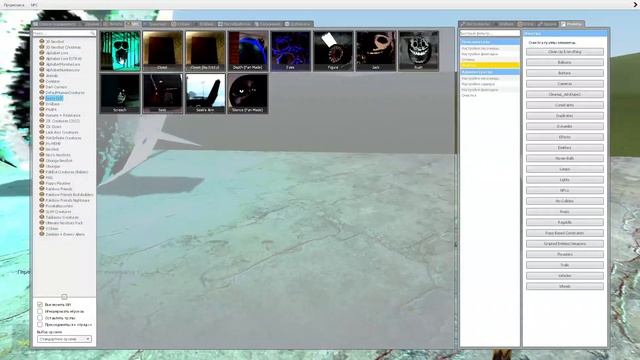Select the highlighted Doors category
Image resolution: width=640 pixels, height=360 pixels.
54,98
